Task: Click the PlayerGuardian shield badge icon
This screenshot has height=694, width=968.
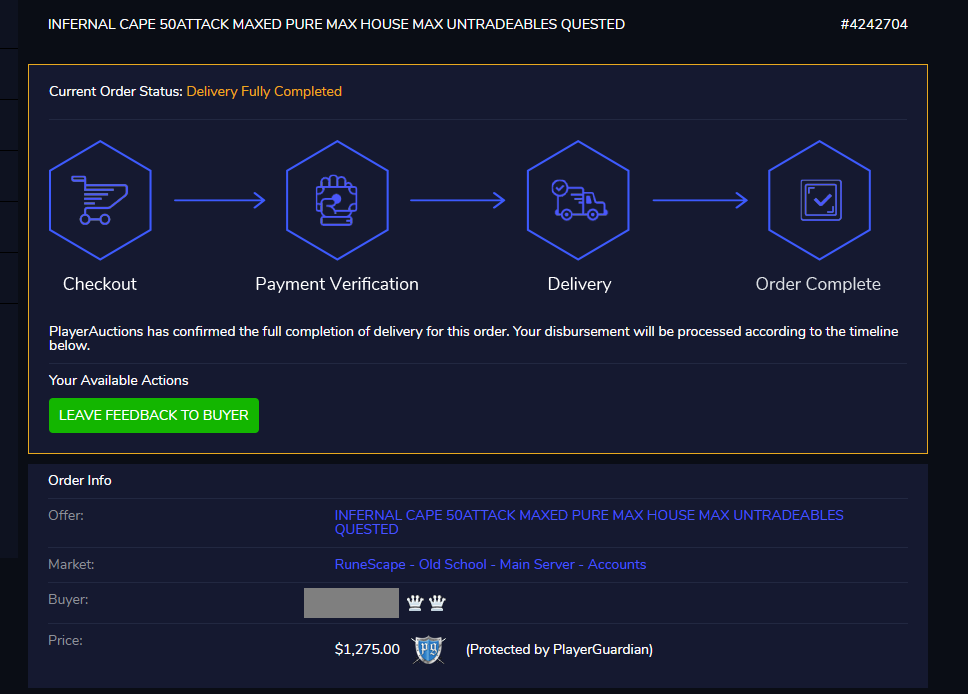Action: (x=428, y=650)
